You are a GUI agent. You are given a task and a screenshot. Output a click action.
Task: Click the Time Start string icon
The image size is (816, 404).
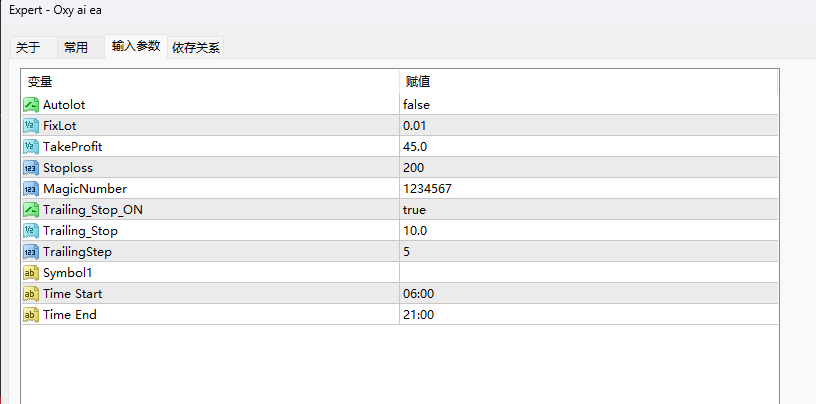point(31,294)
